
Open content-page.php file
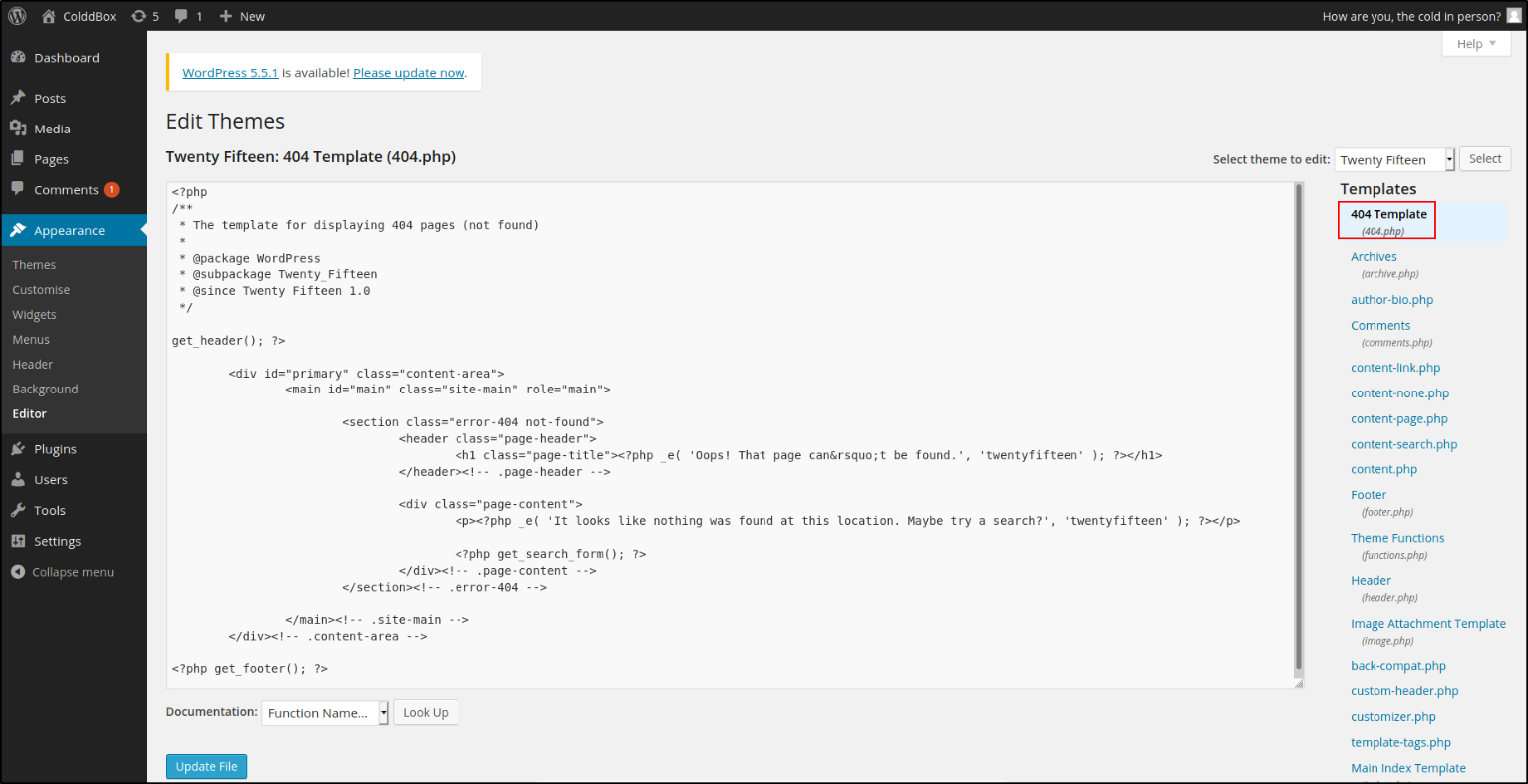coord(1398,419)
